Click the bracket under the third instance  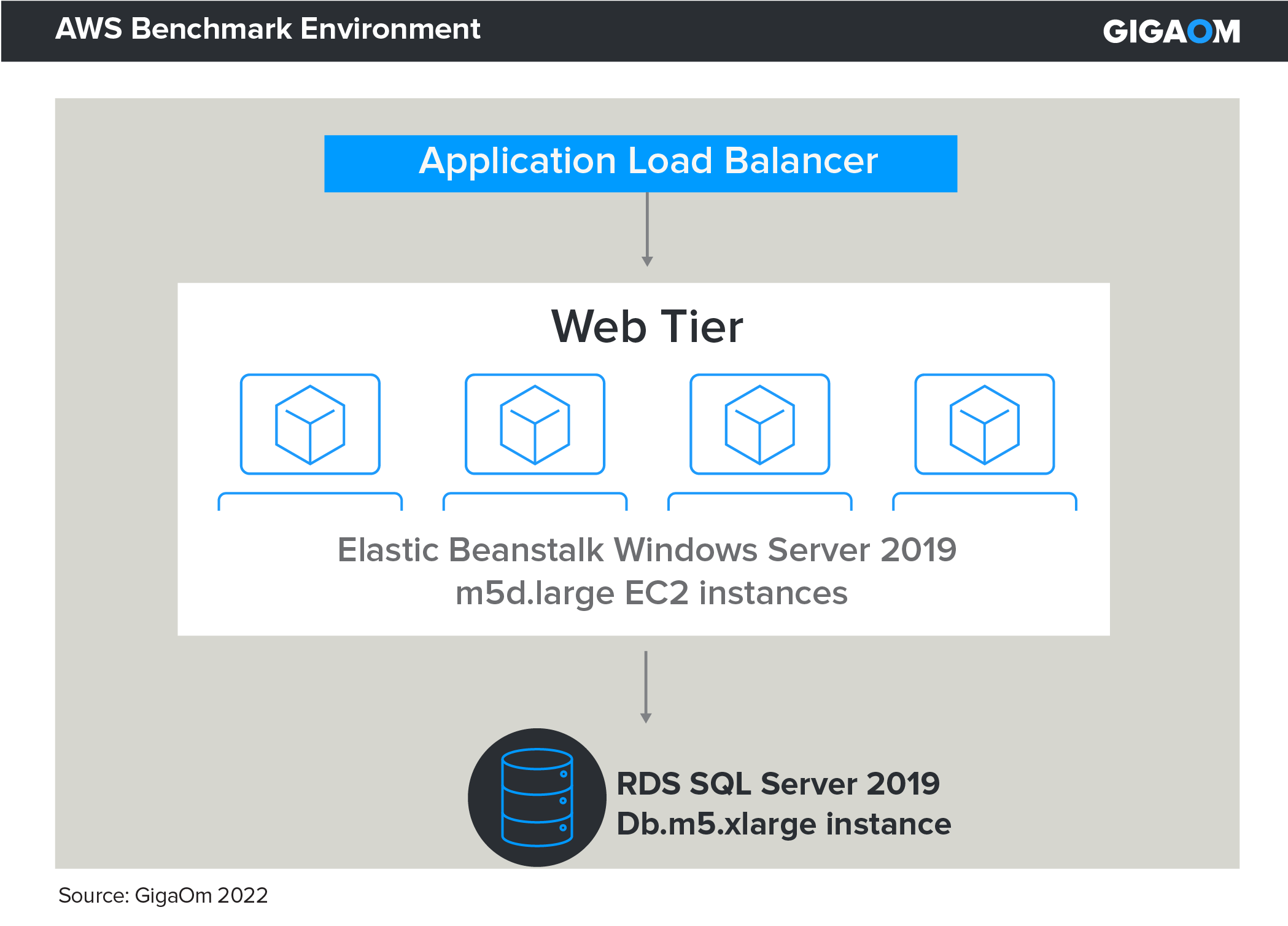tap(759, 494)
